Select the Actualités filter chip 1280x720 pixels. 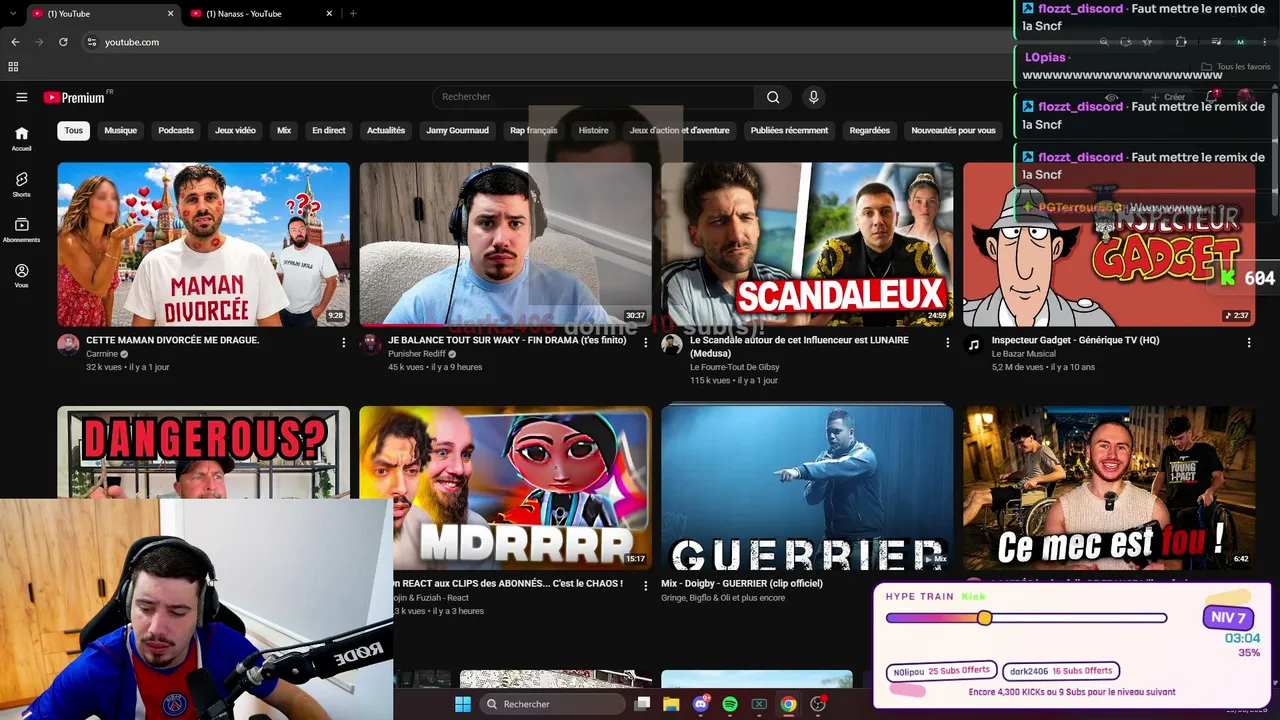point(386,130)
